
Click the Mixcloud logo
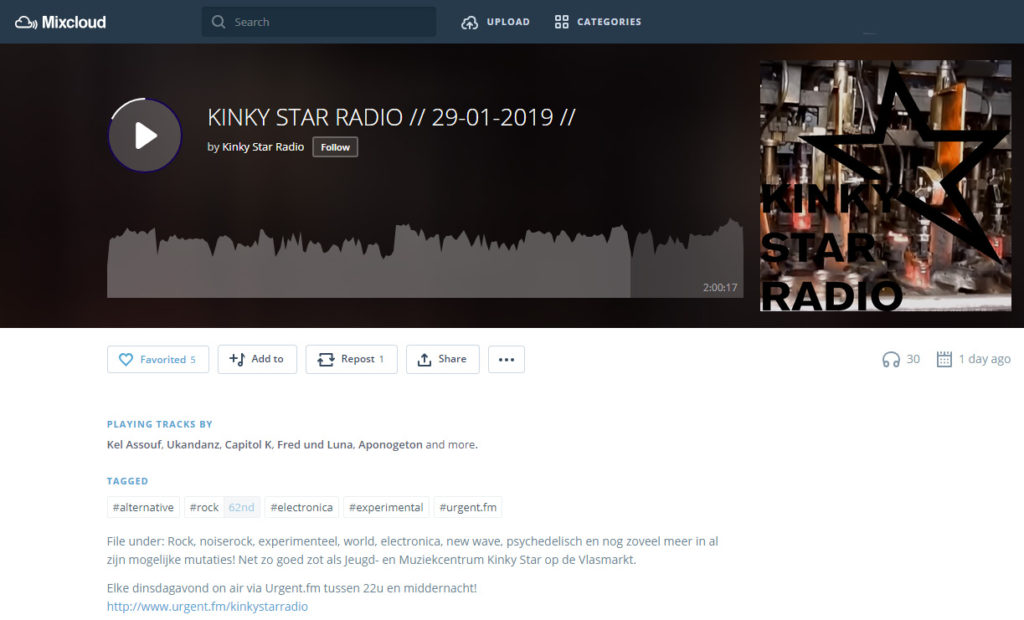[61, 22]
